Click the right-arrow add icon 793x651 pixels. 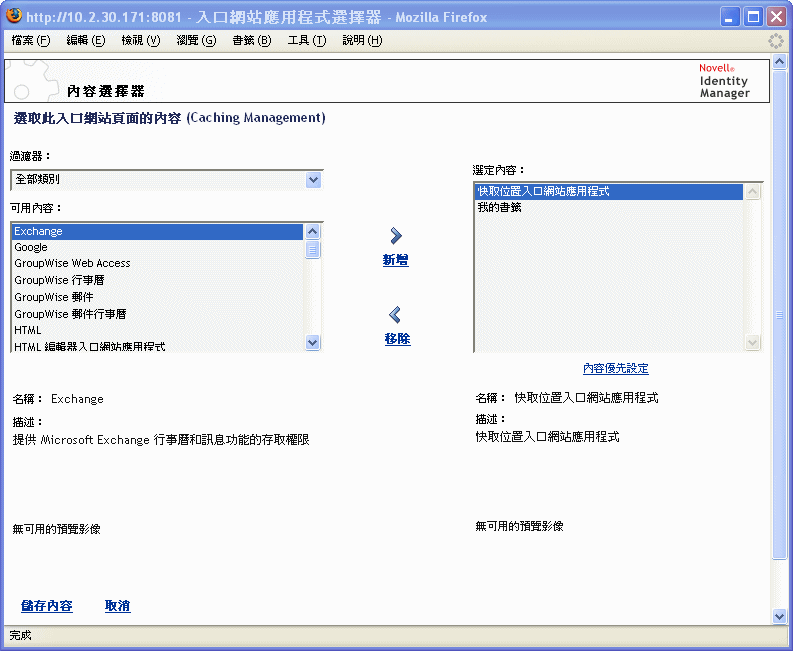click(x=396, y=236)
